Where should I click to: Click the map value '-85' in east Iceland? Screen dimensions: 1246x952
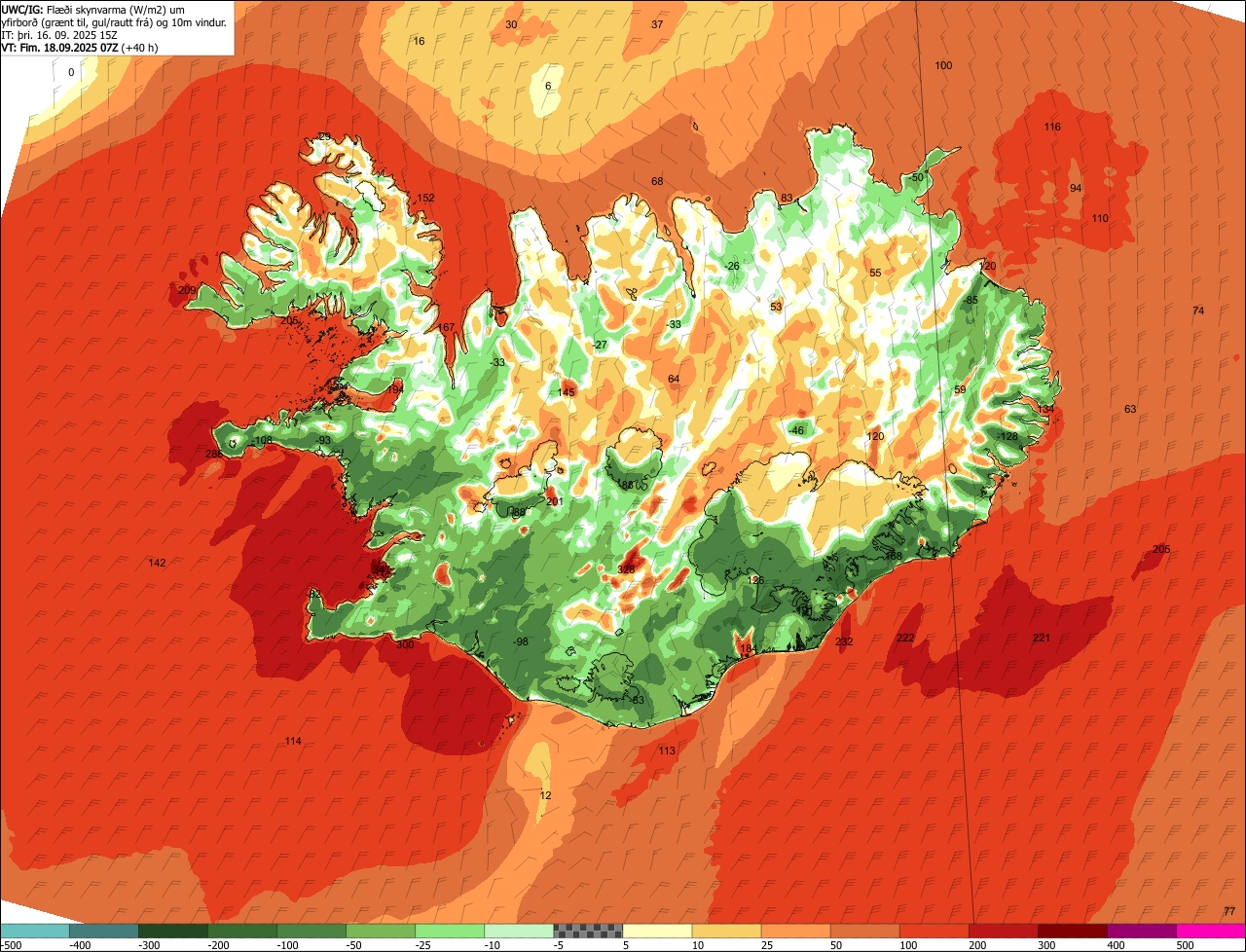971,300
